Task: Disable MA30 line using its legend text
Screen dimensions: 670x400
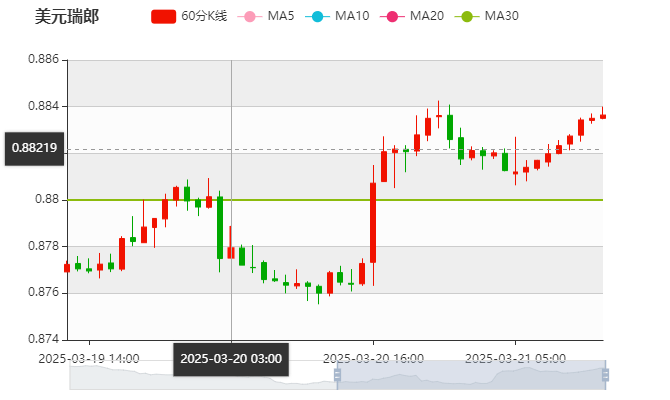Action: 501,16
